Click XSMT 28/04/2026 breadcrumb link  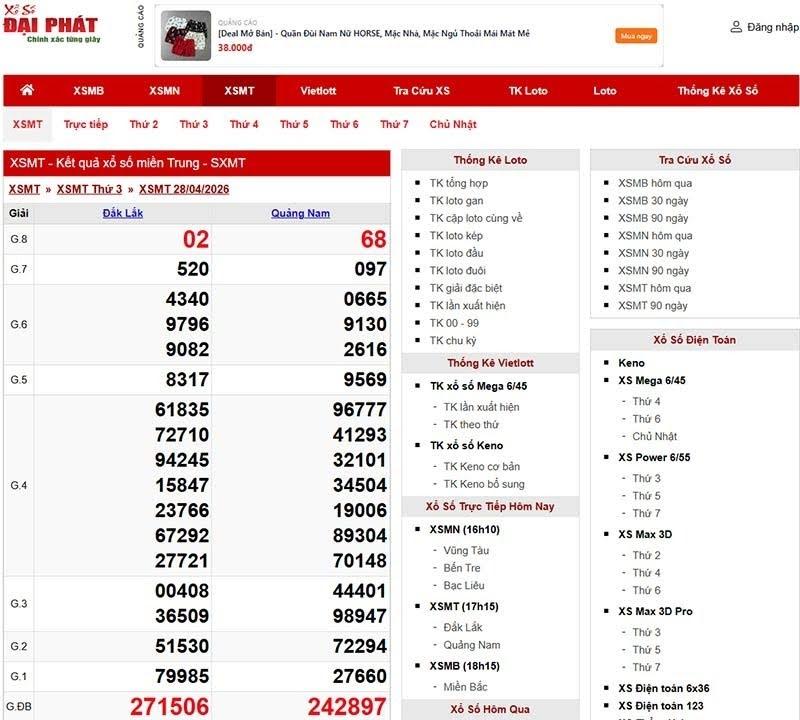click(184, 189)
